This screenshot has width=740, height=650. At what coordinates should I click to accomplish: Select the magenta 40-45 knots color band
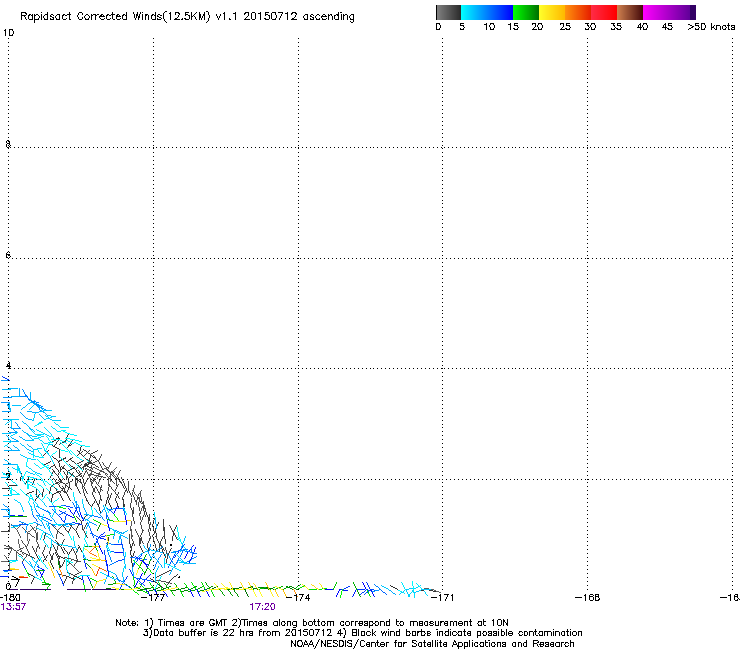[656, 12]
